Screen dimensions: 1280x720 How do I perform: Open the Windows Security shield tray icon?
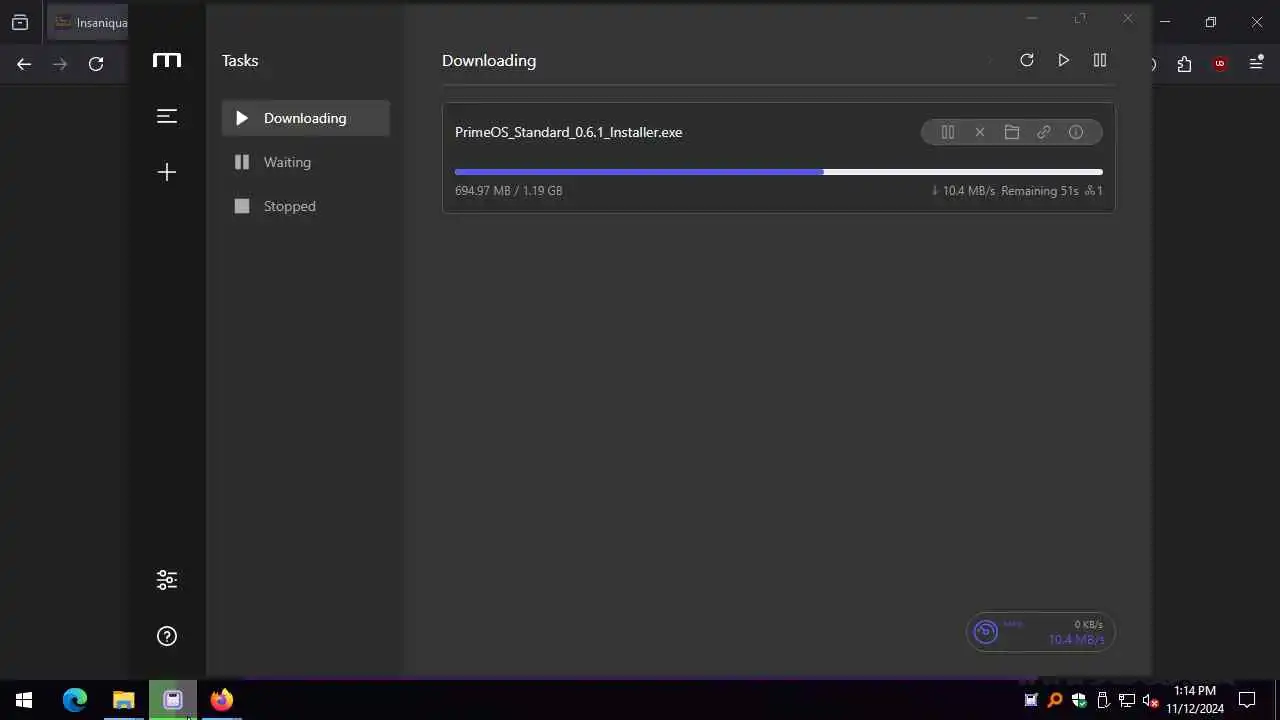[x=1079, y=700]
